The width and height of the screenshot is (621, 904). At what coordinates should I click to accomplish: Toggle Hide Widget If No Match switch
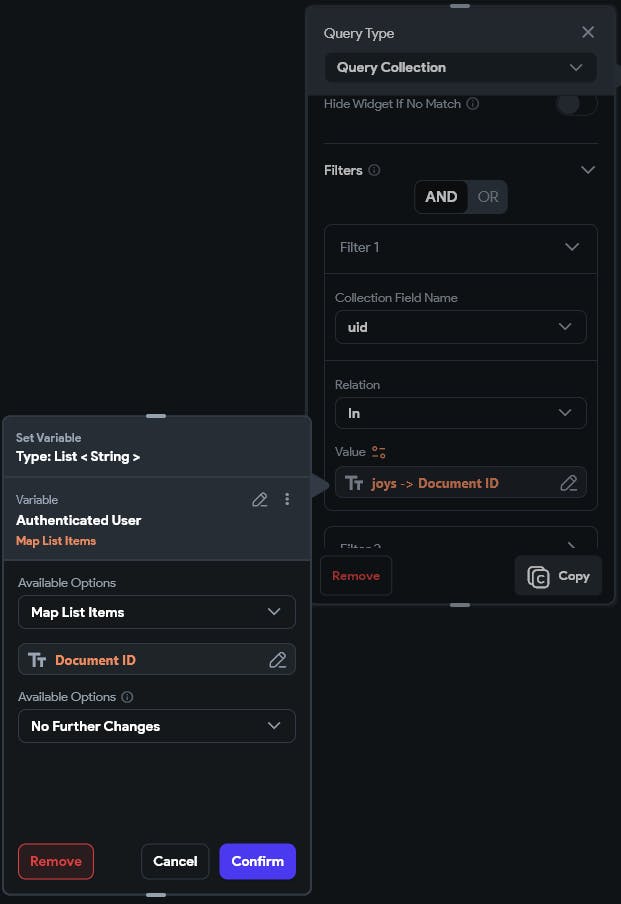coord(576,104)
